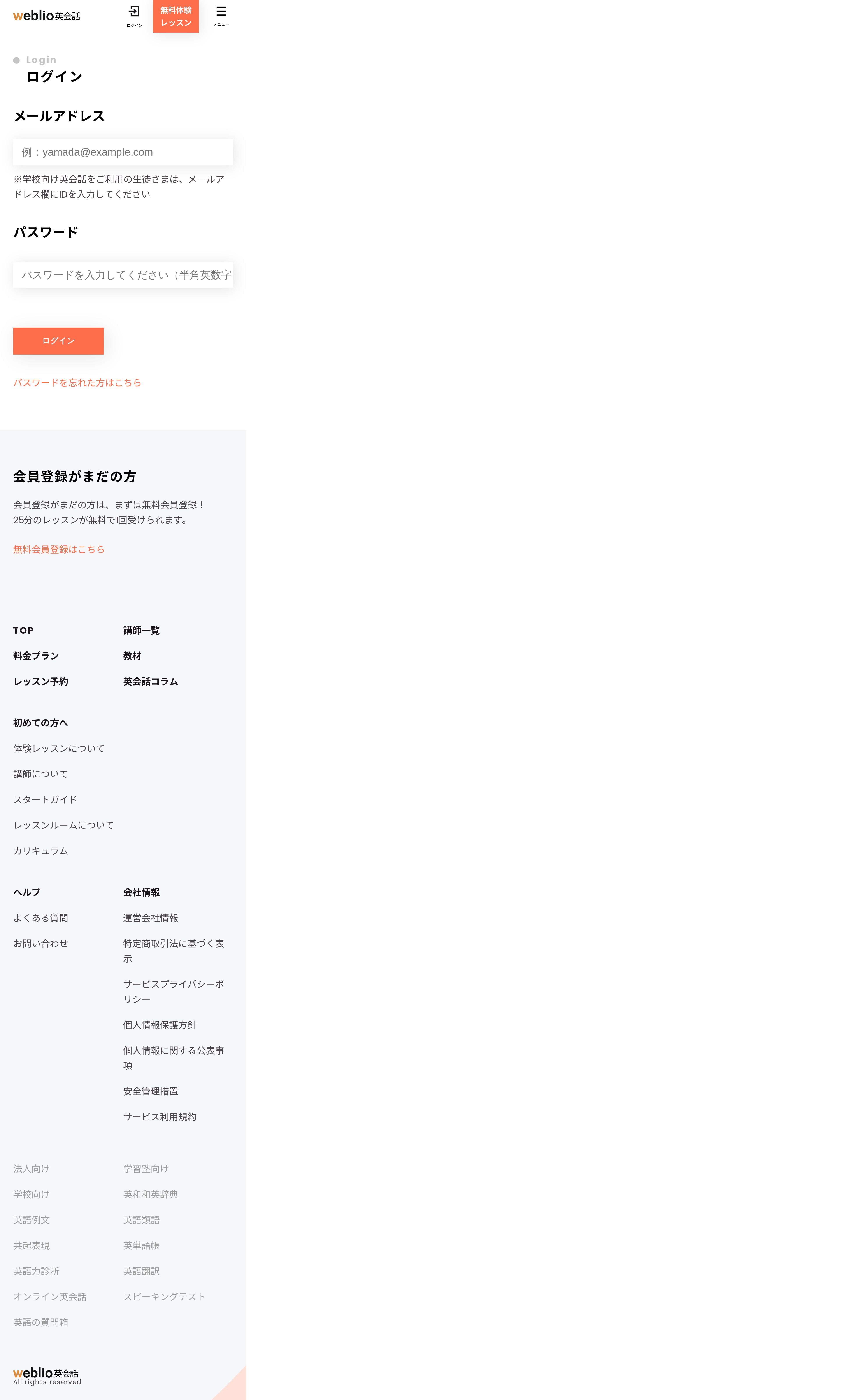
Task: Go to TOP in footer navigation
Action: pyautogui.click(x=23, y=631)
